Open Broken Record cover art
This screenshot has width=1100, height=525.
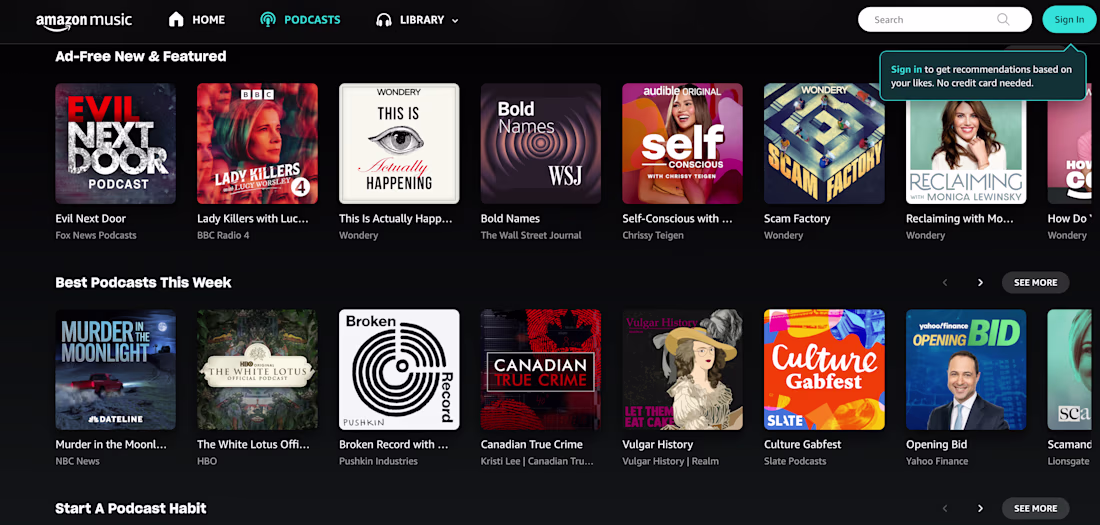coord(399,370)
